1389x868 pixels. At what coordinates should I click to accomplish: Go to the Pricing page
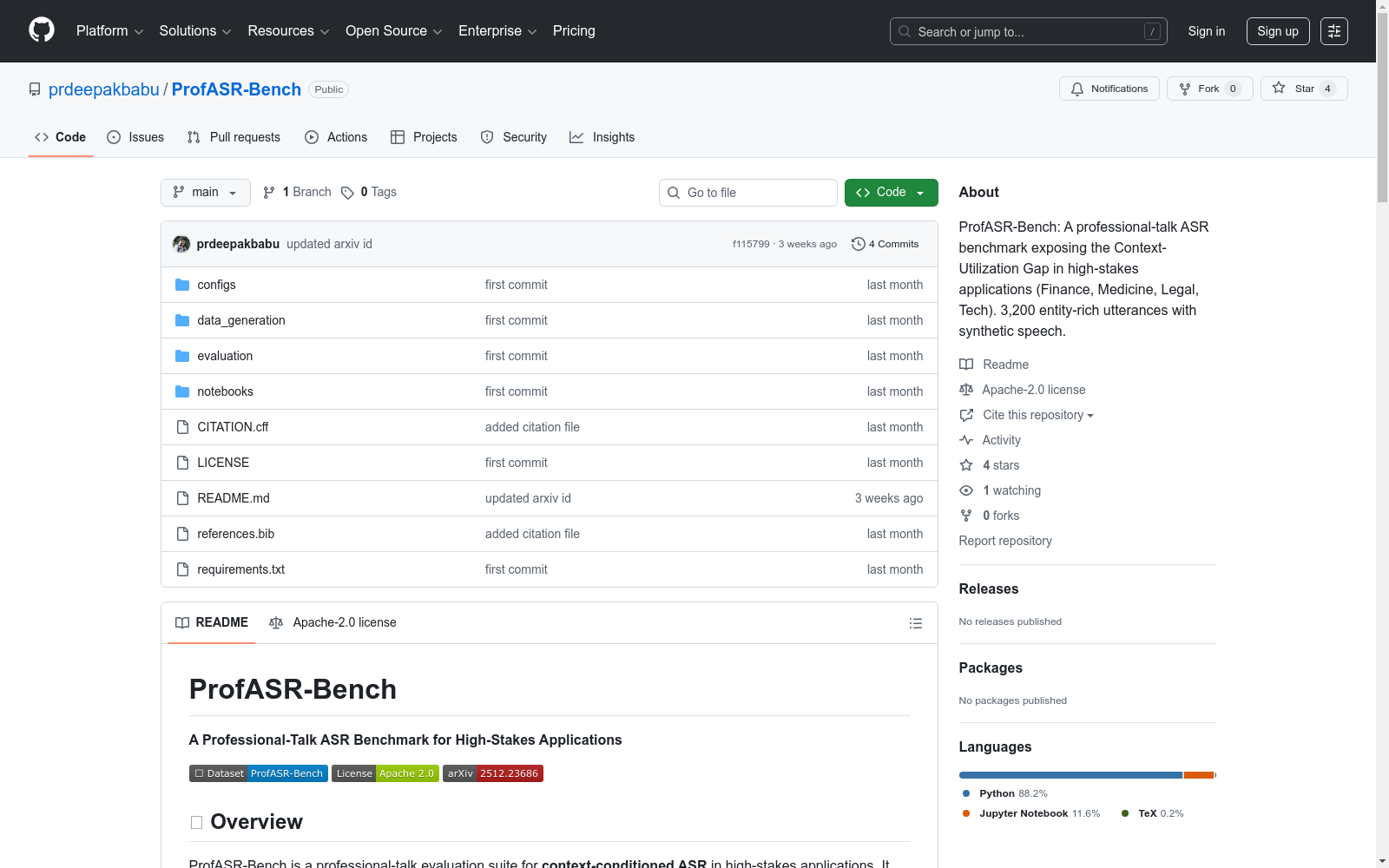click(x=574, y=31)
